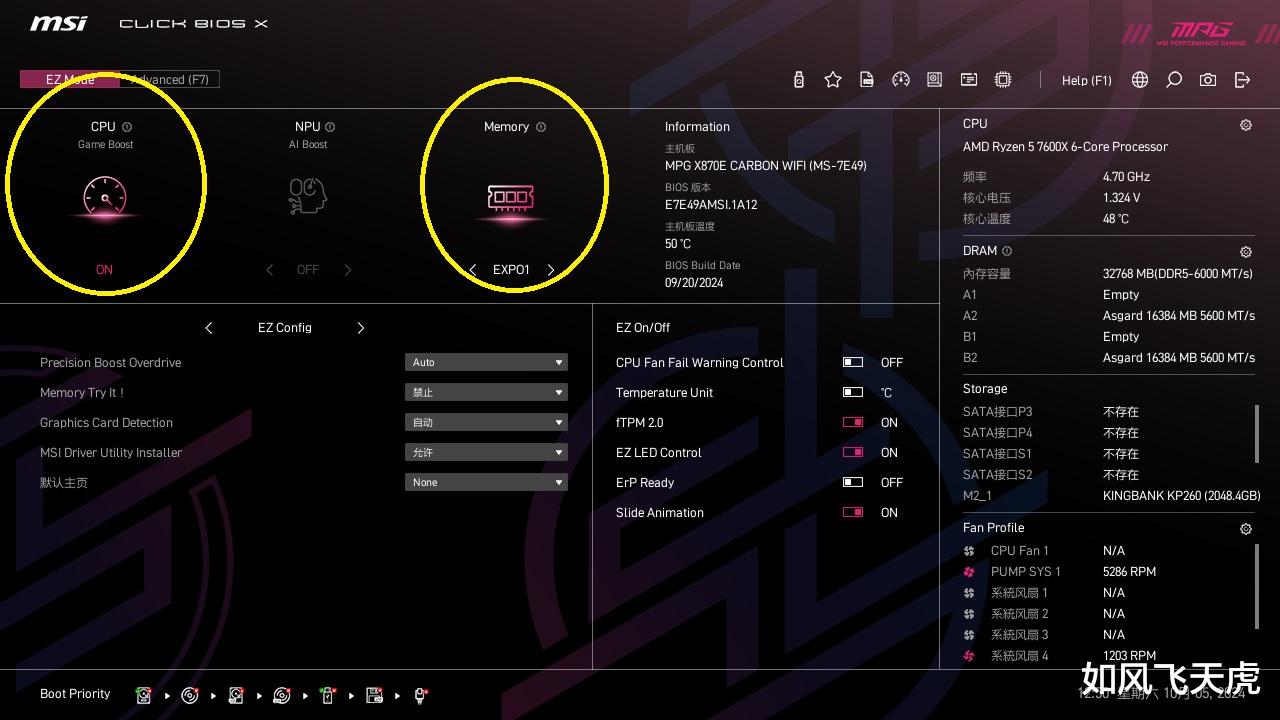Click the 32768 MB DDR5-6000 memory value

click(x=1177, y=274)
